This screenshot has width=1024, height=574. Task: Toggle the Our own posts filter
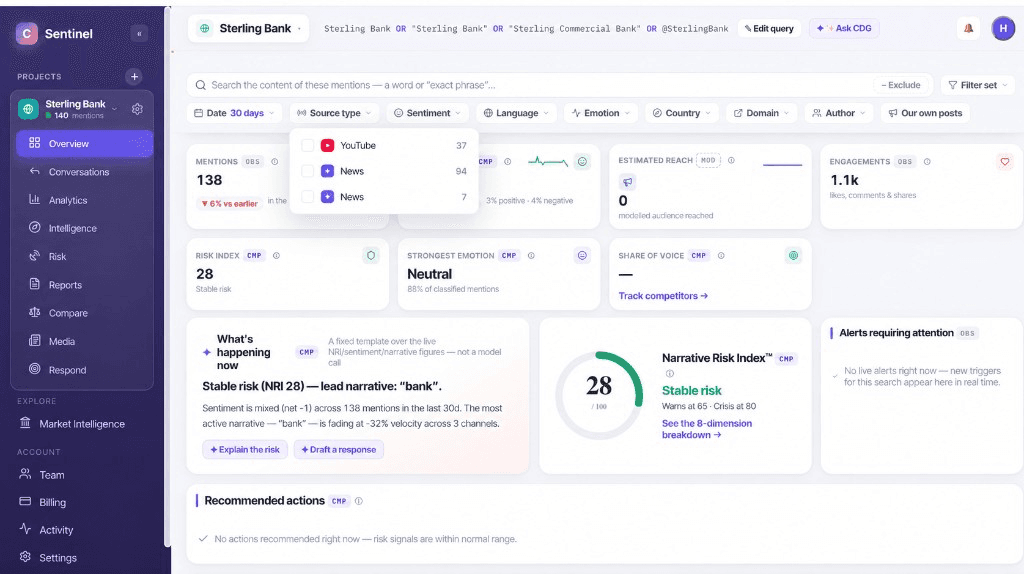[x=925, y=113]
